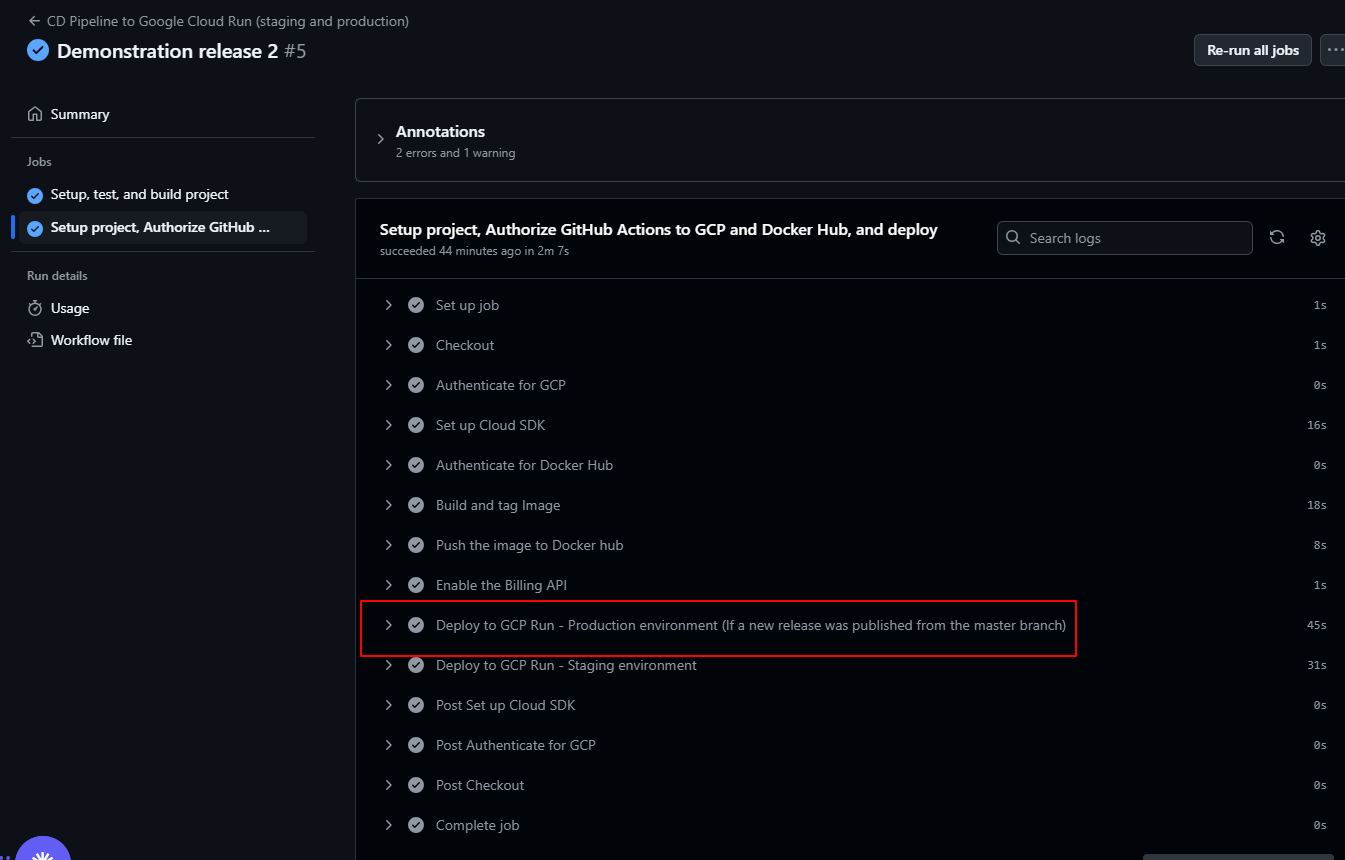Click green check icon next to Demonstration release 2
The image size is (1345, 860).
[x=38, y=51]
